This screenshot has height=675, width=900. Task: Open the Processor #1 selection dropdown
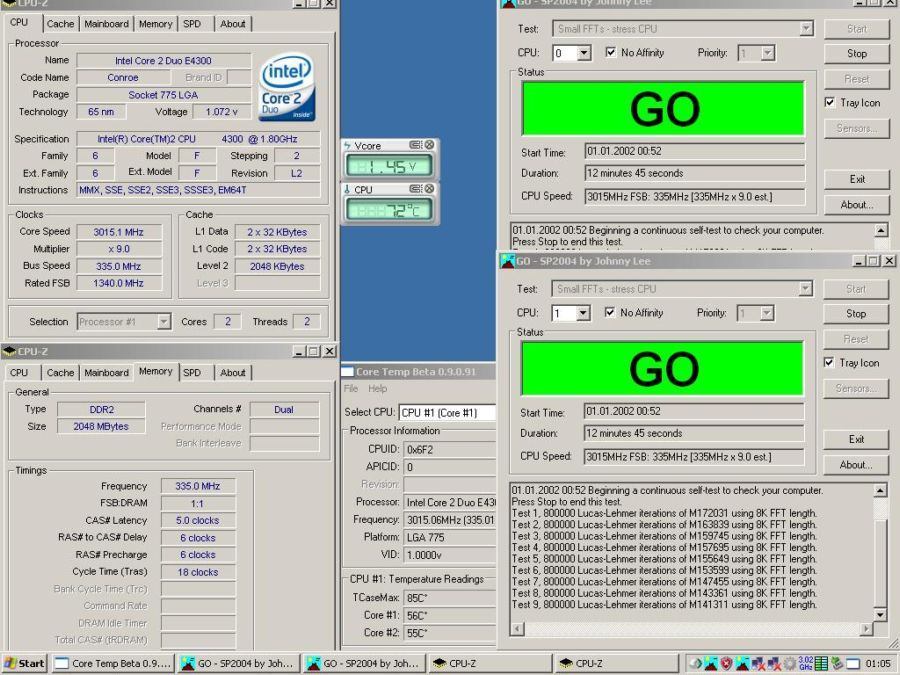[164, 321]
